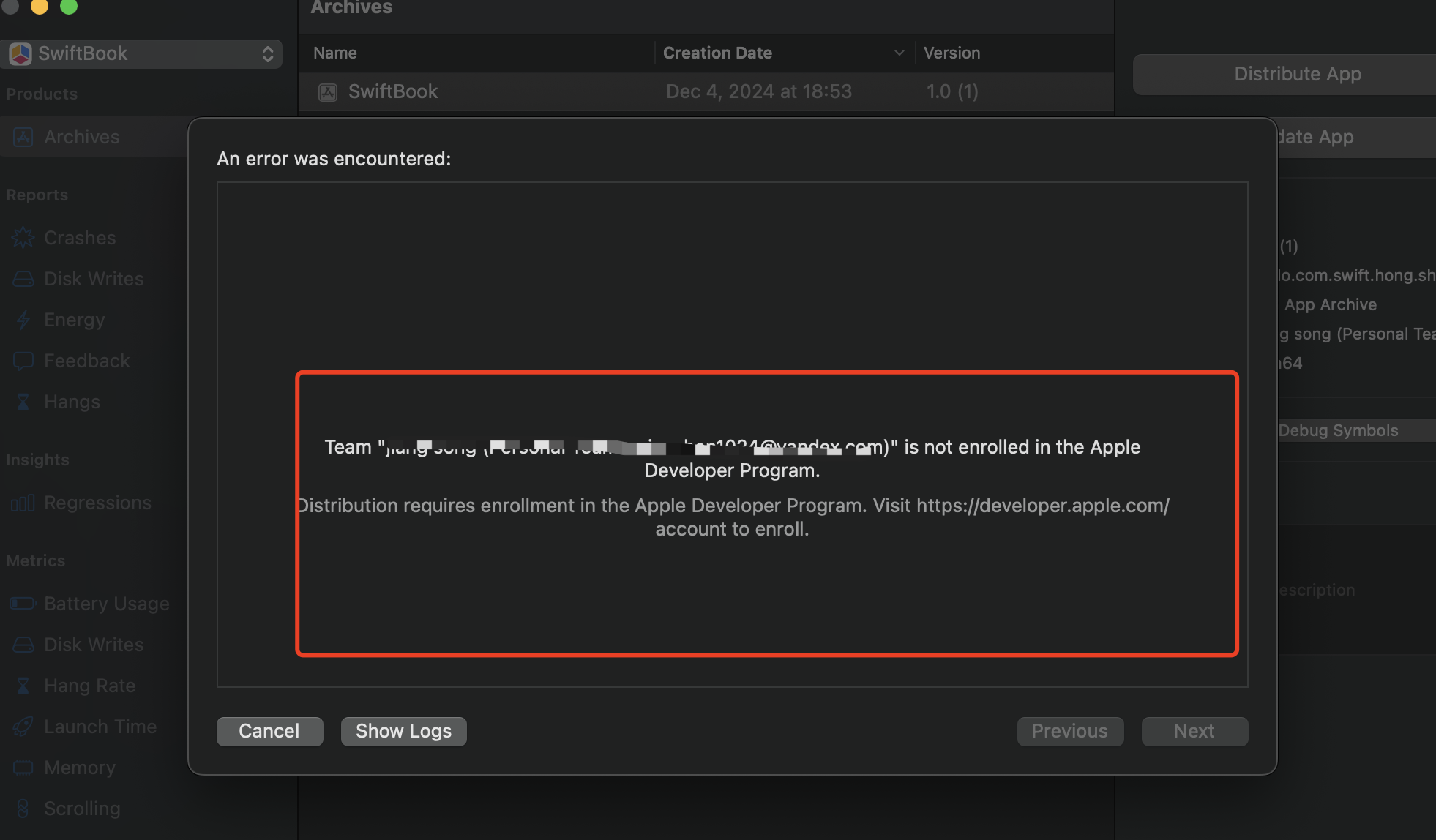Screen dimensions: 1436x840
Task: Click the Distribute App button
Action: pyautogui.click(x=1297, y=74)
